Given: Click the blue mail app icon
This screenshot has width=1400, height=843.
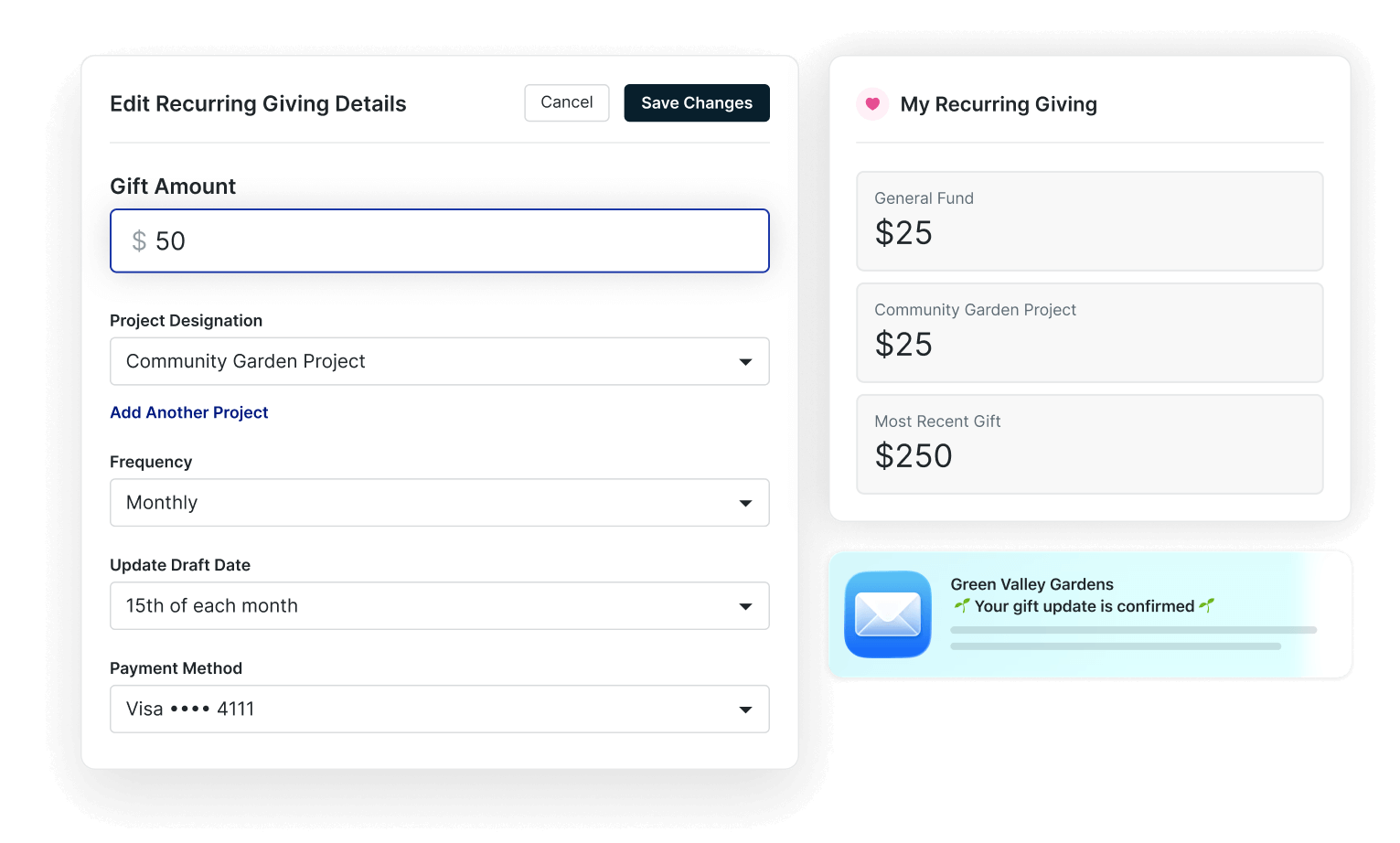Looking at the screenshot, I should click(887, 614).
